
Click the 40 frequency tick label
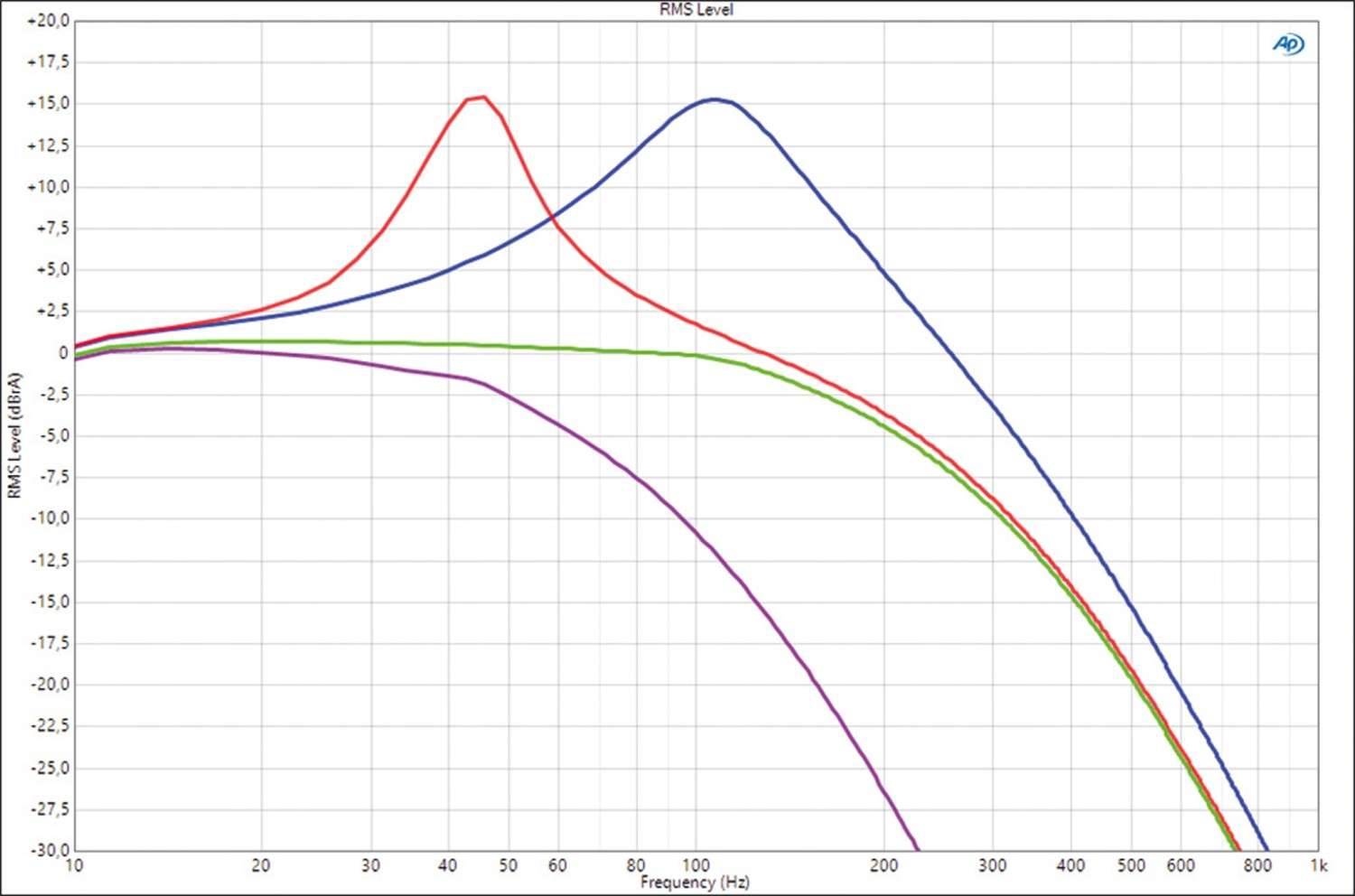click(448, 865)
